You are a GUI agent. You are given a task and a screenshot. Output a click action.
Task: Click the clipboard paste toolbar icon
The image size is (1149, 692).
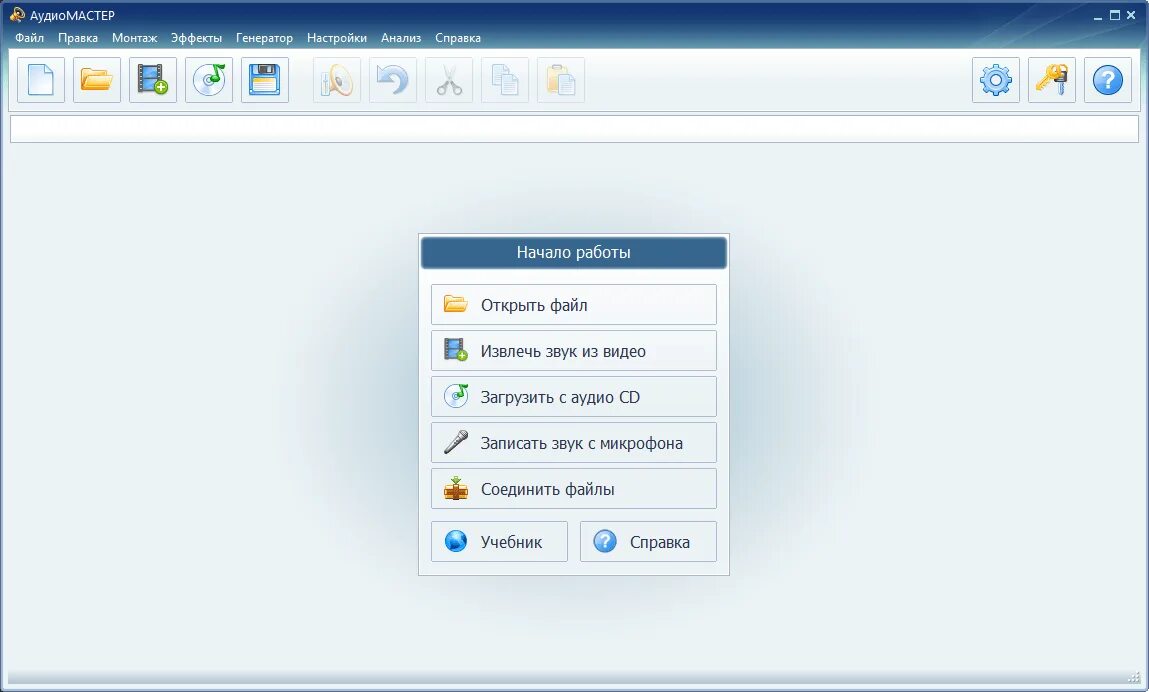tap(561, 80)
